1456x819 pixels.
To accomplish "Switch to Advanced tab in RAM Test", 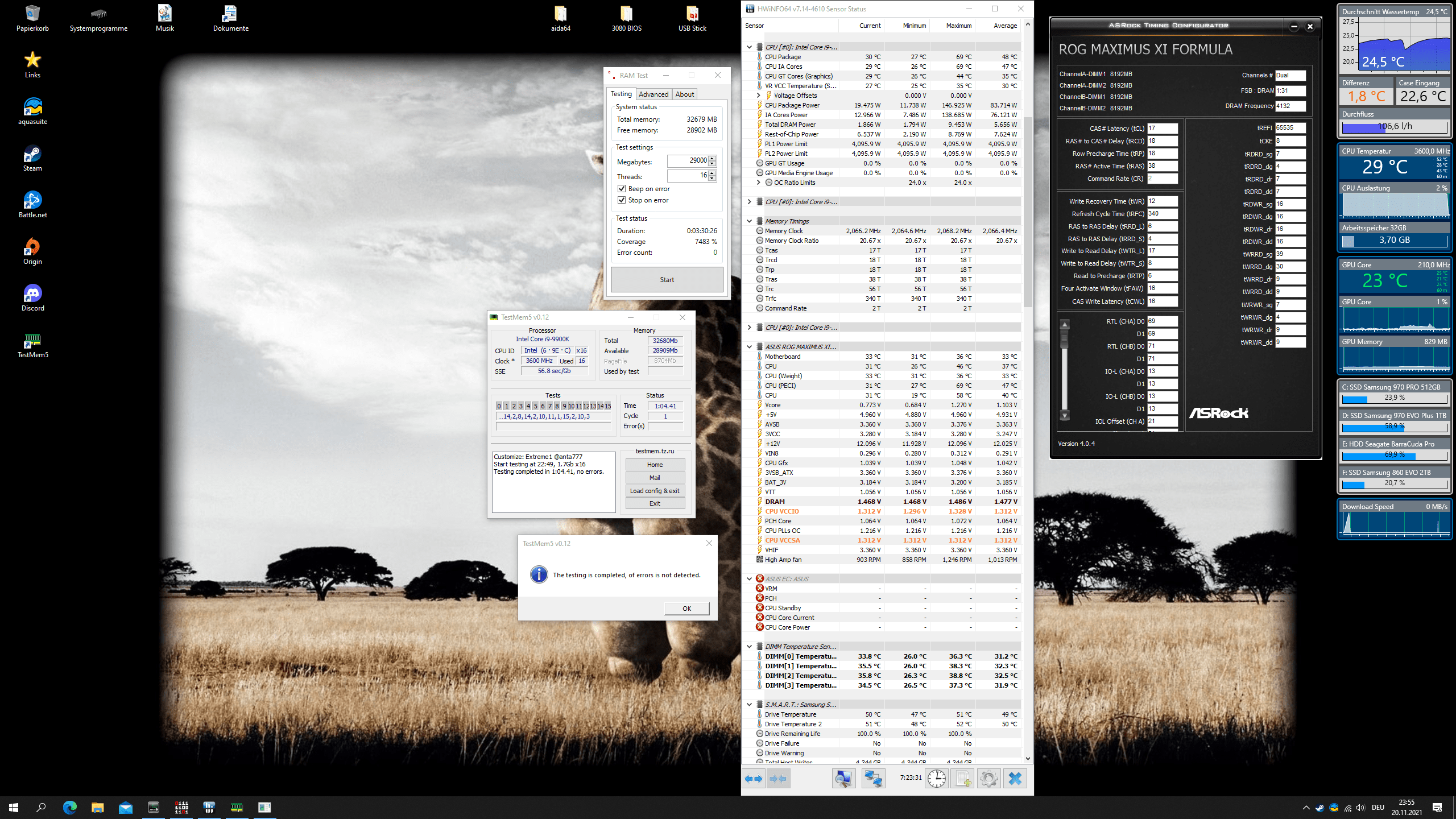I will click(653, 94).
